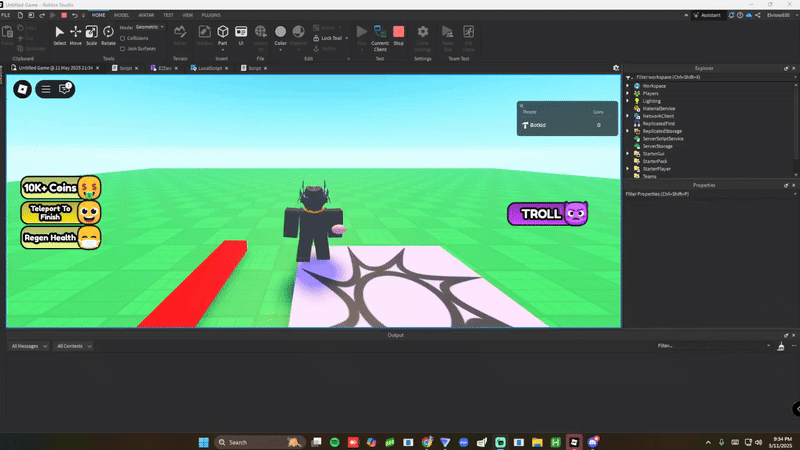Click the red stop square in quick access bar
Screen dimensions: 800x450
(64, 15)
